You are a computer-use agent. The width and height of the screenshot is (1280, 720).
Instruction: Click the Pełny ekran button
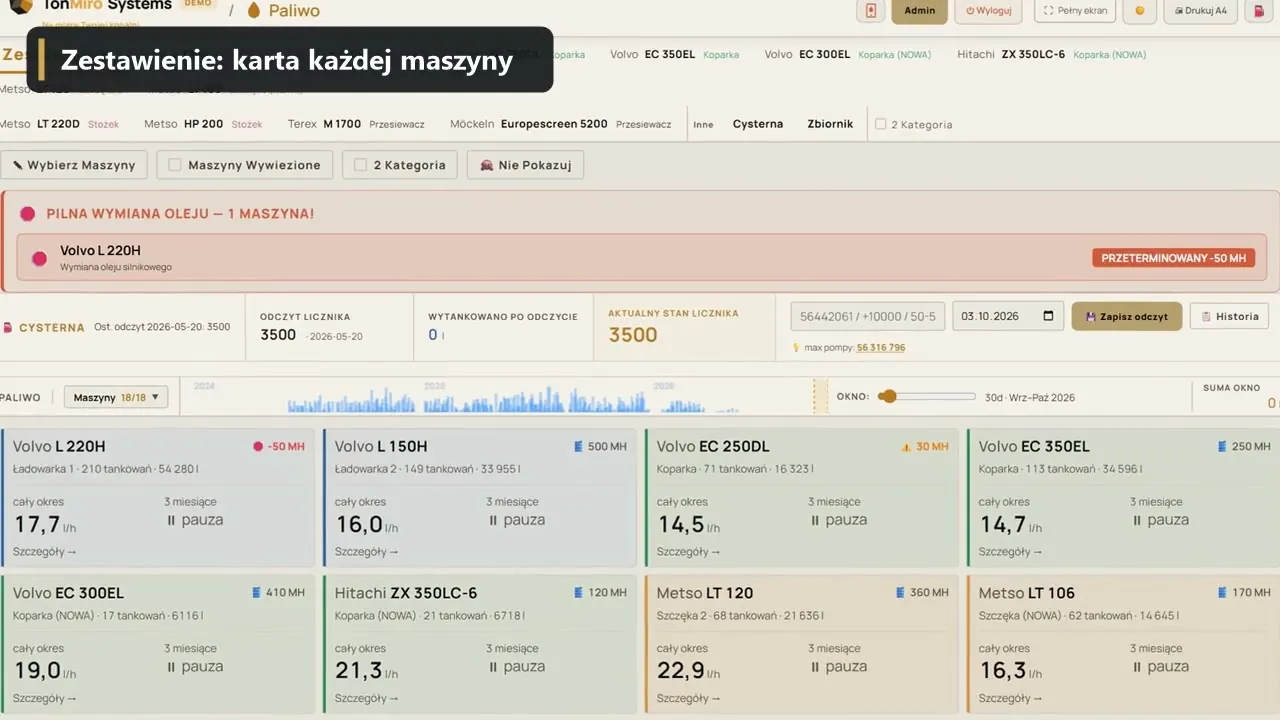coord(1075,11)
